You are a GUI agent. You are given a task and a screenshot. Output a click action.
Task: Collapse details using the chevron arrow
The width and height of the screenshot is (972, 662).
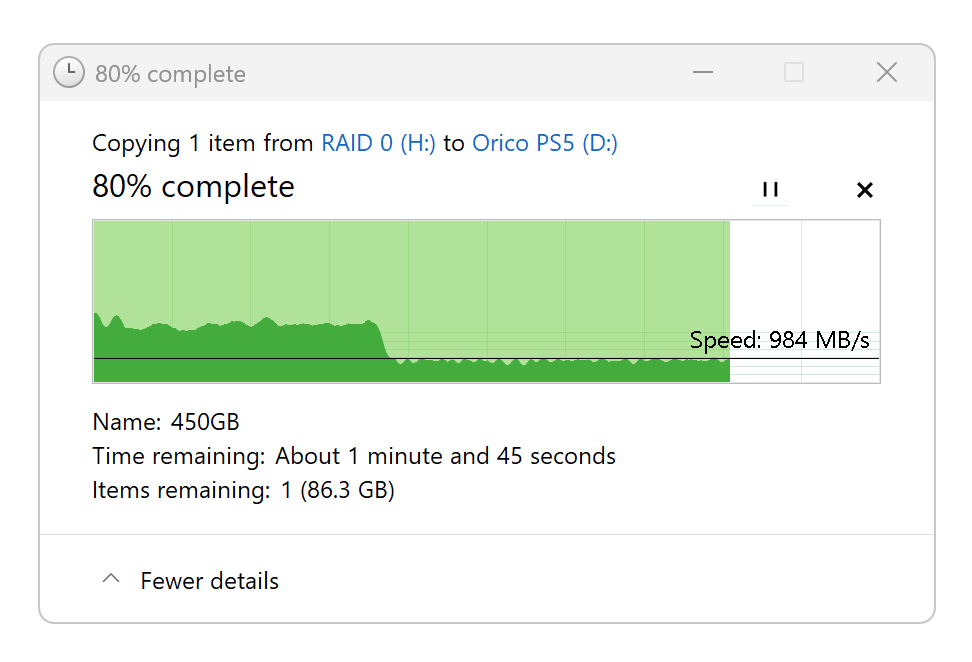click(112, 579)
